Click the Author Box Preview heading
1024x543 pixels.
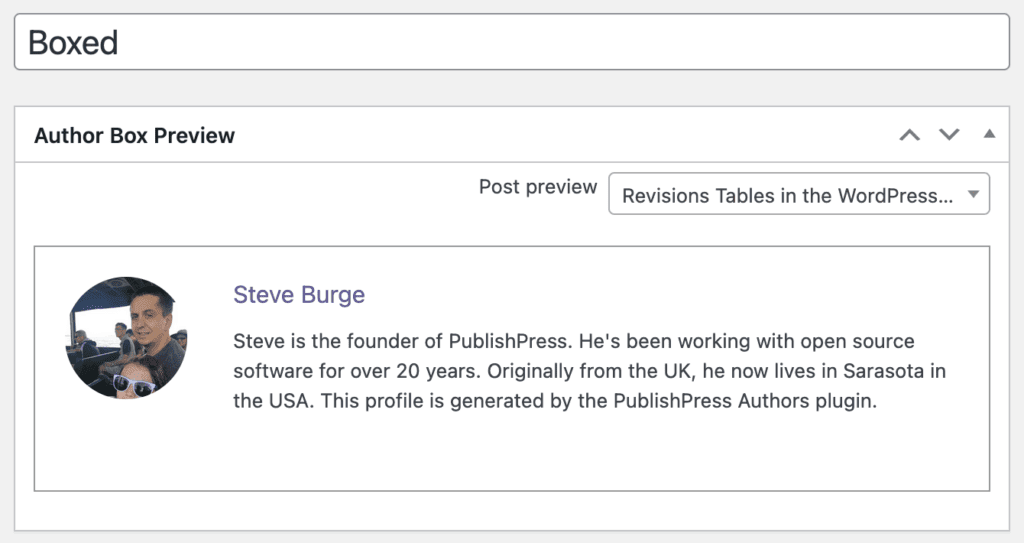tap(134, 136)
